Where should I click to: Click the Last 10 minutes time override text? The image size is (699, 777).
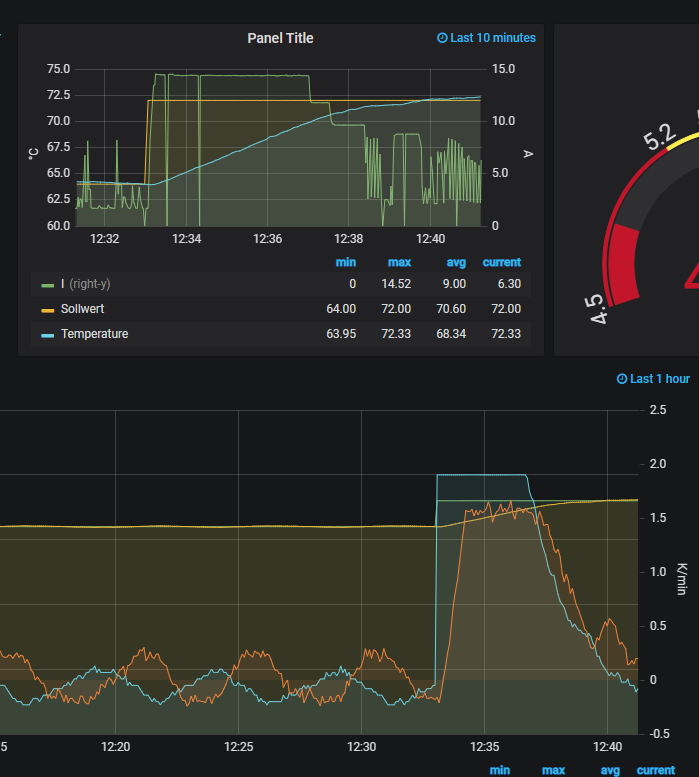(493, 38)
